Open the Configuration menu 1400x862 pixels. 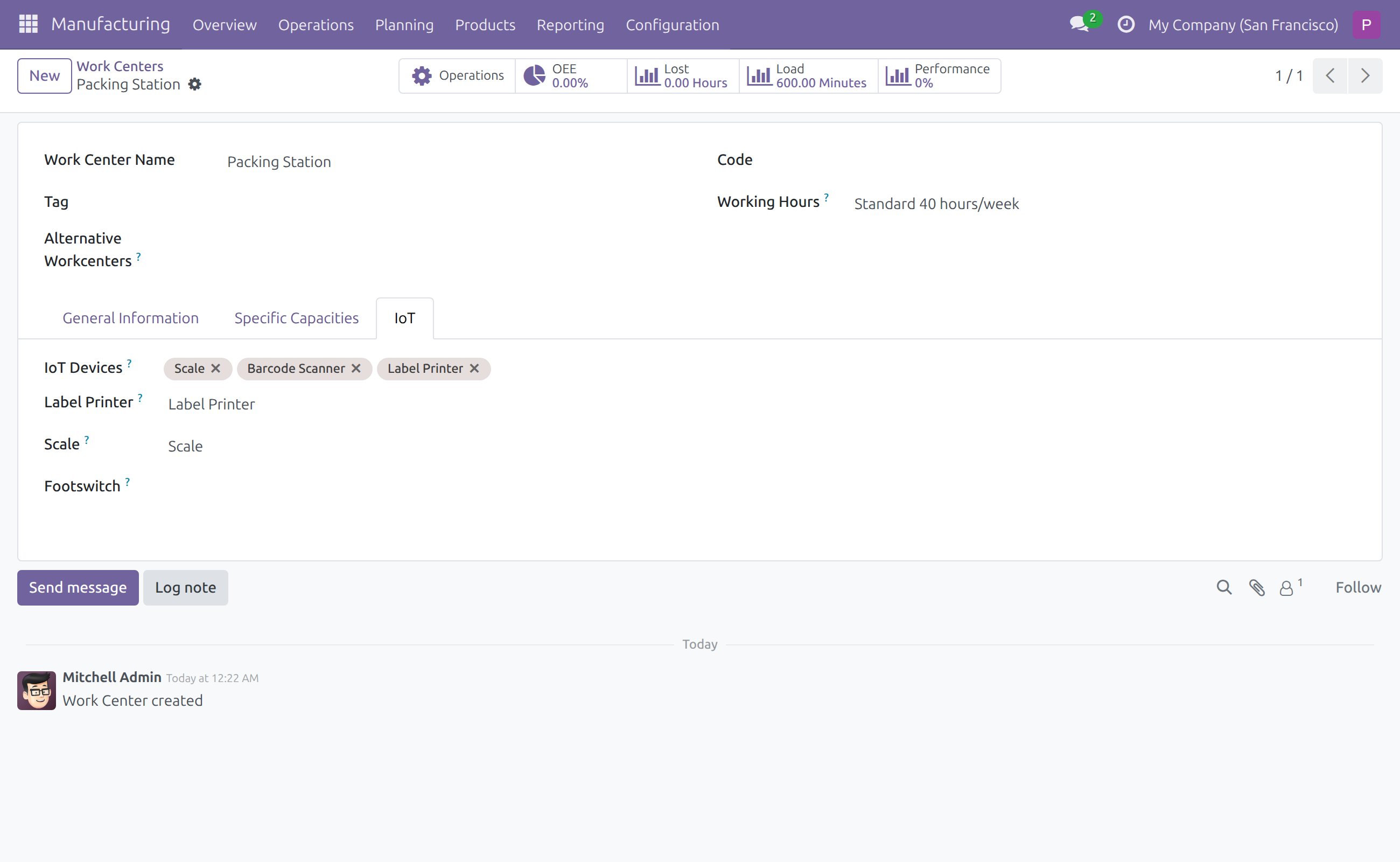673,25
